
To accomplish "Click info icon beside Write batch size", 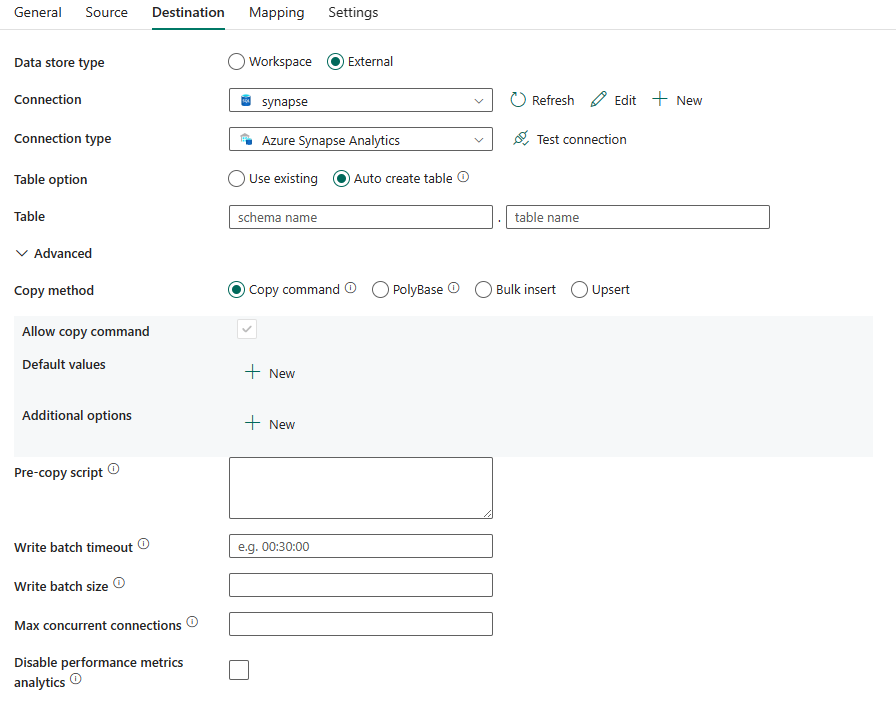I will point(119,583).
